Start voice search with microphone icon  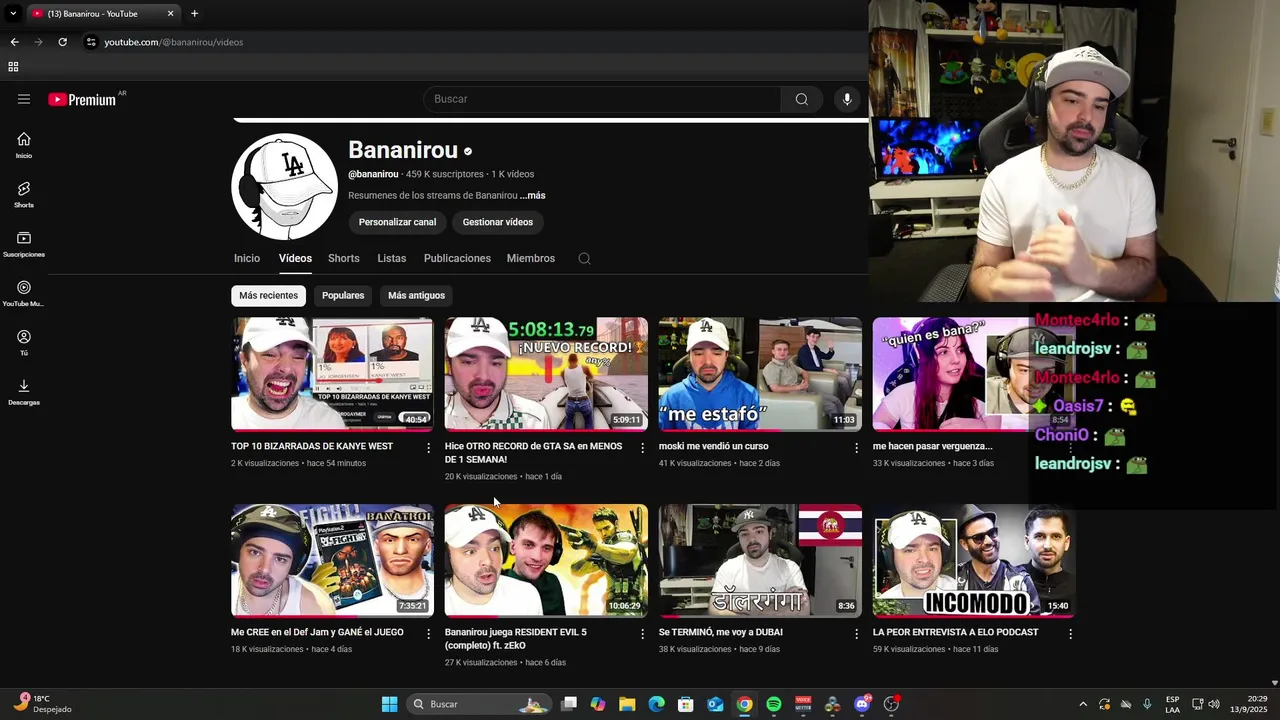tap(847, 99)
